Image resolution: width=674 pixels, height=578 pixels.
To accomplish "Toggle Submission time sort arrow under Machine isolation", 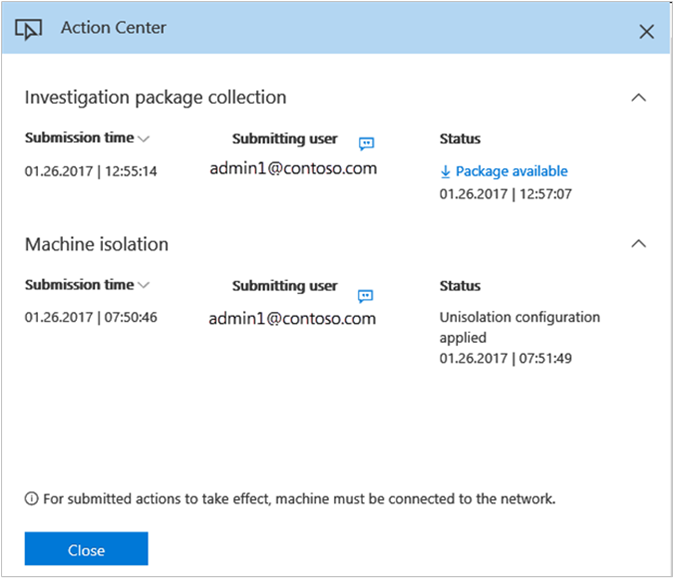I will click(x=144, y=286).
